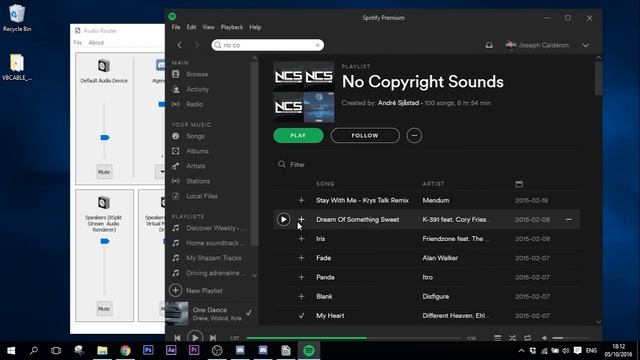640x360 pixels.
Task: Add Panda by Itro to your music
Action: point(301,277)
